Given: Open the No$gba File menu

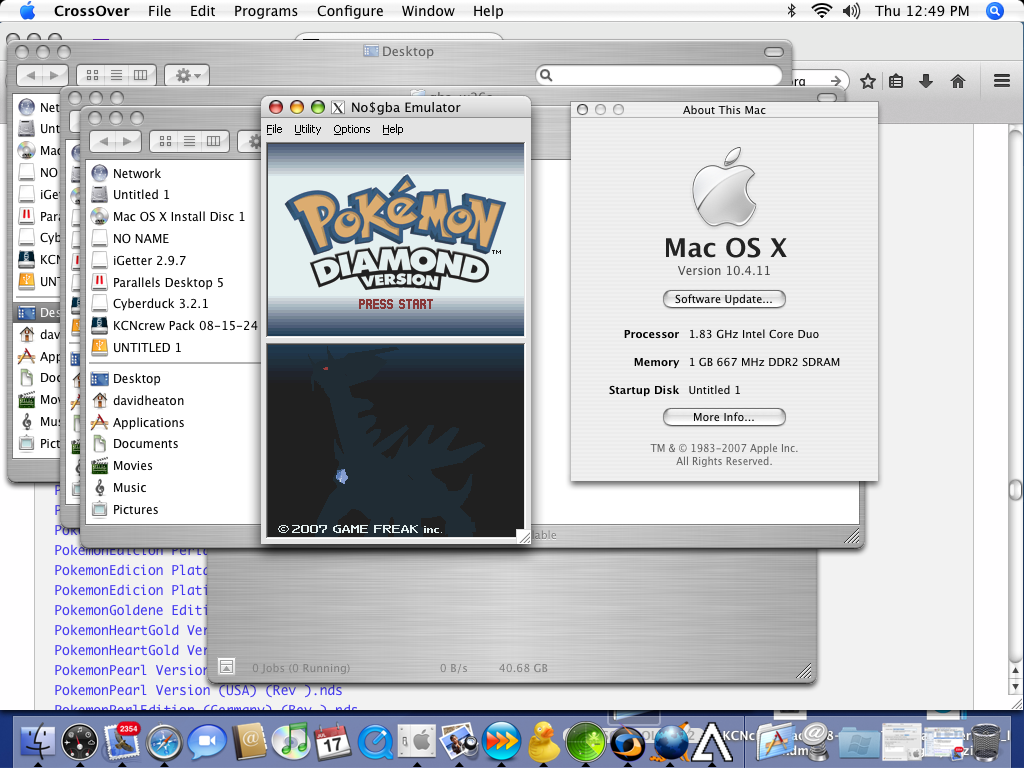Looking at the screenshot, I should [x=274, y=129].
